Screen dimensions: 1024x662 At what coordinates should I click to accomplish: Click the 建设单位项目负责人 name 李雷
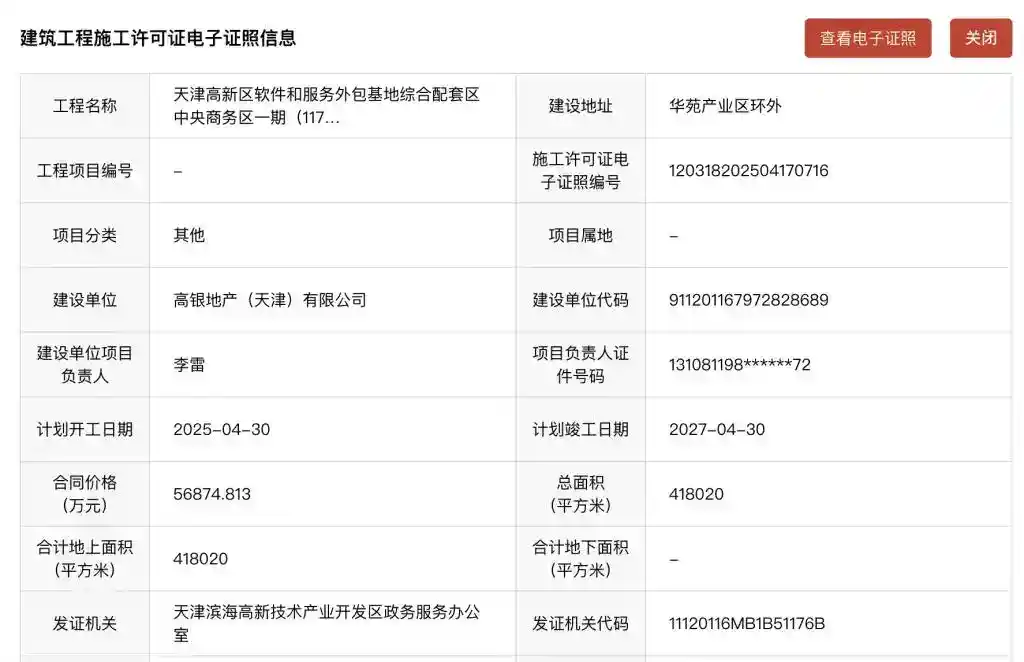coord(187,364)
